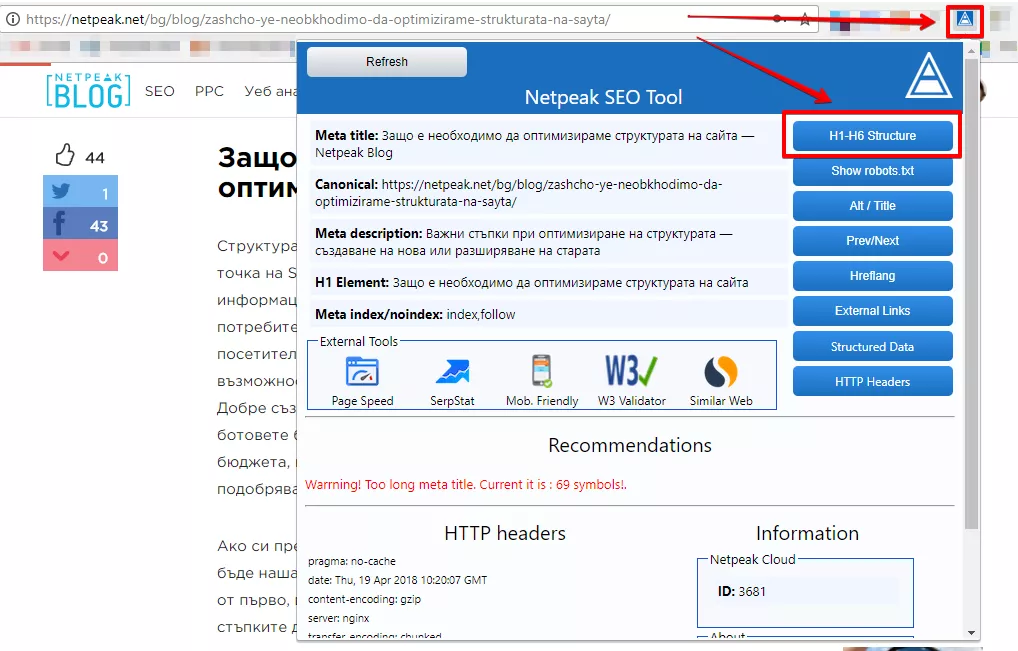Select the Meta index/noindex value

480,315
